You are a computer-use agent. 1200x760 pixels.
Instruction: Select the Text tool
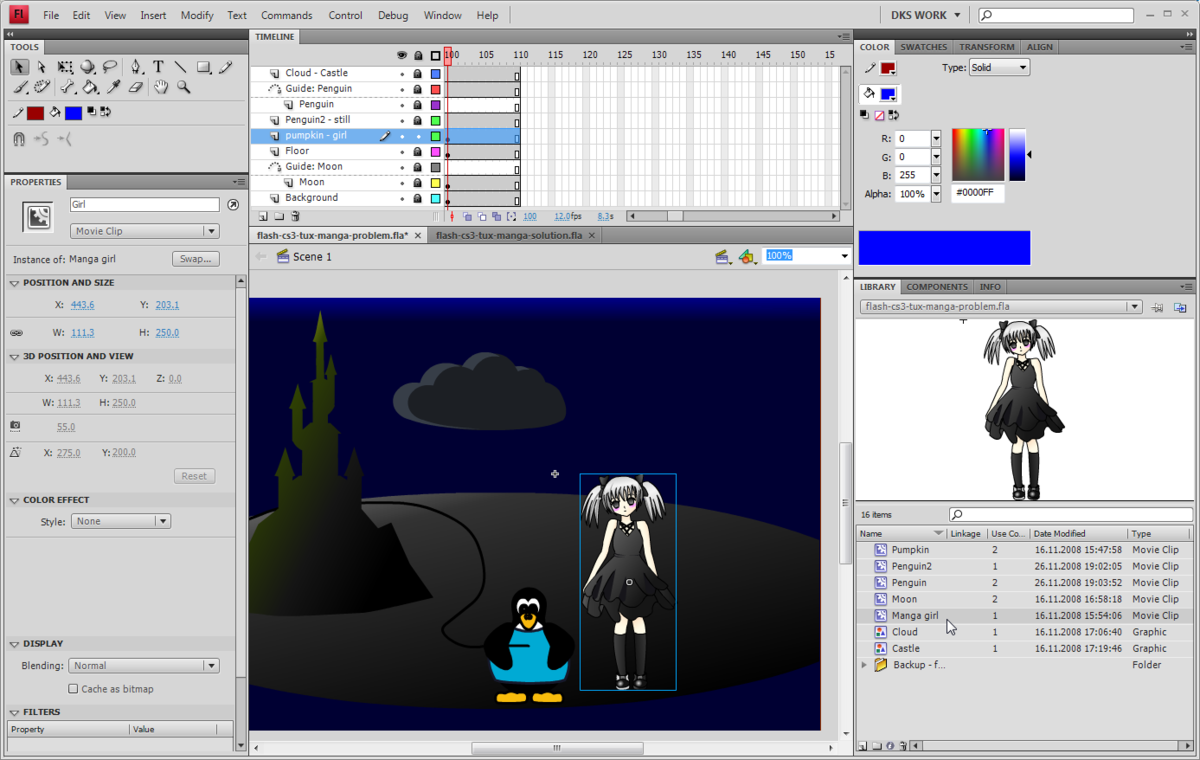point(158,67)
